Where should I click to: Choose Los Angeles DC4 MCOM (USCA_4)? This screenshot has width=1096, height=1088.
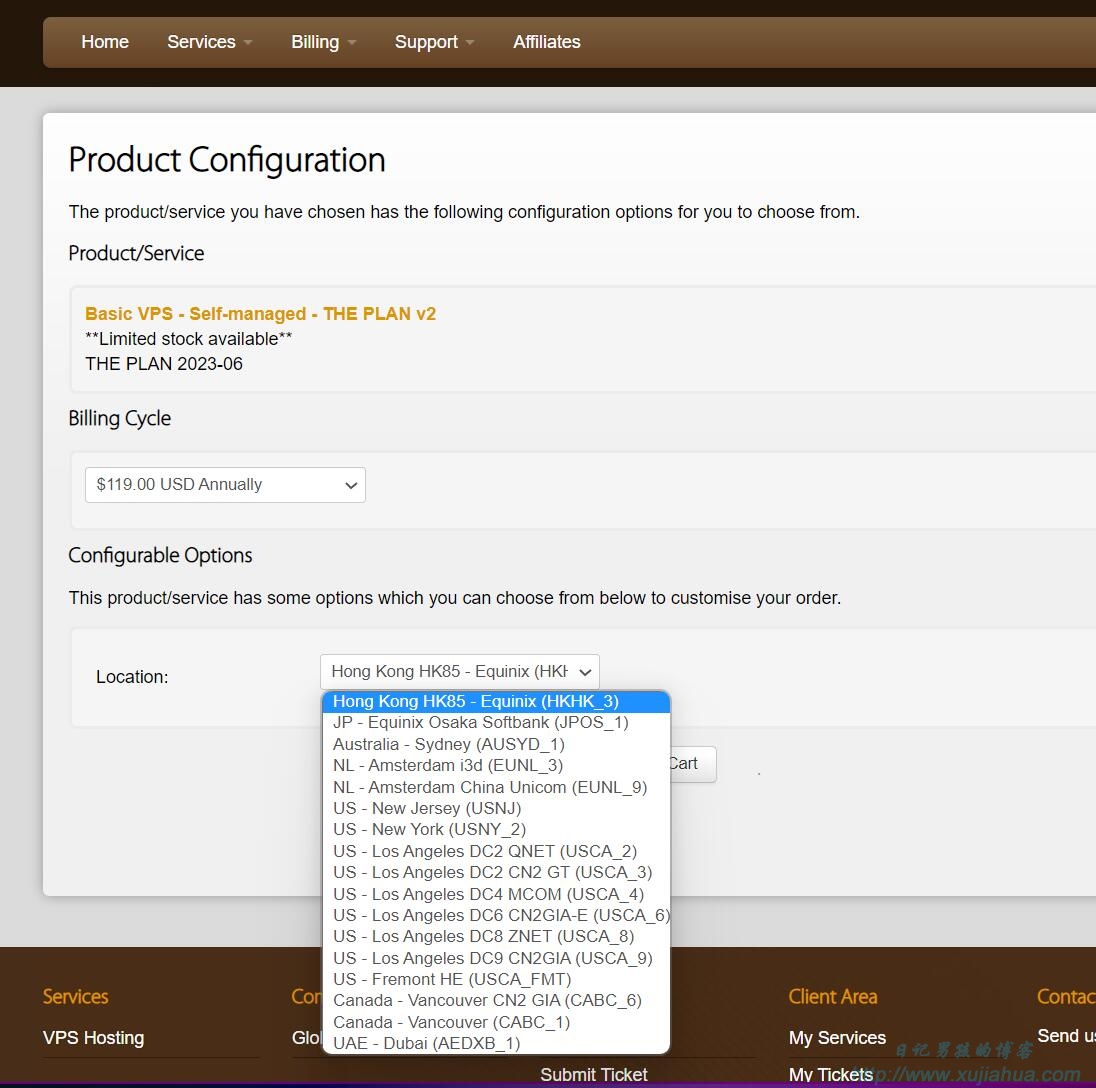coord(496,894)
